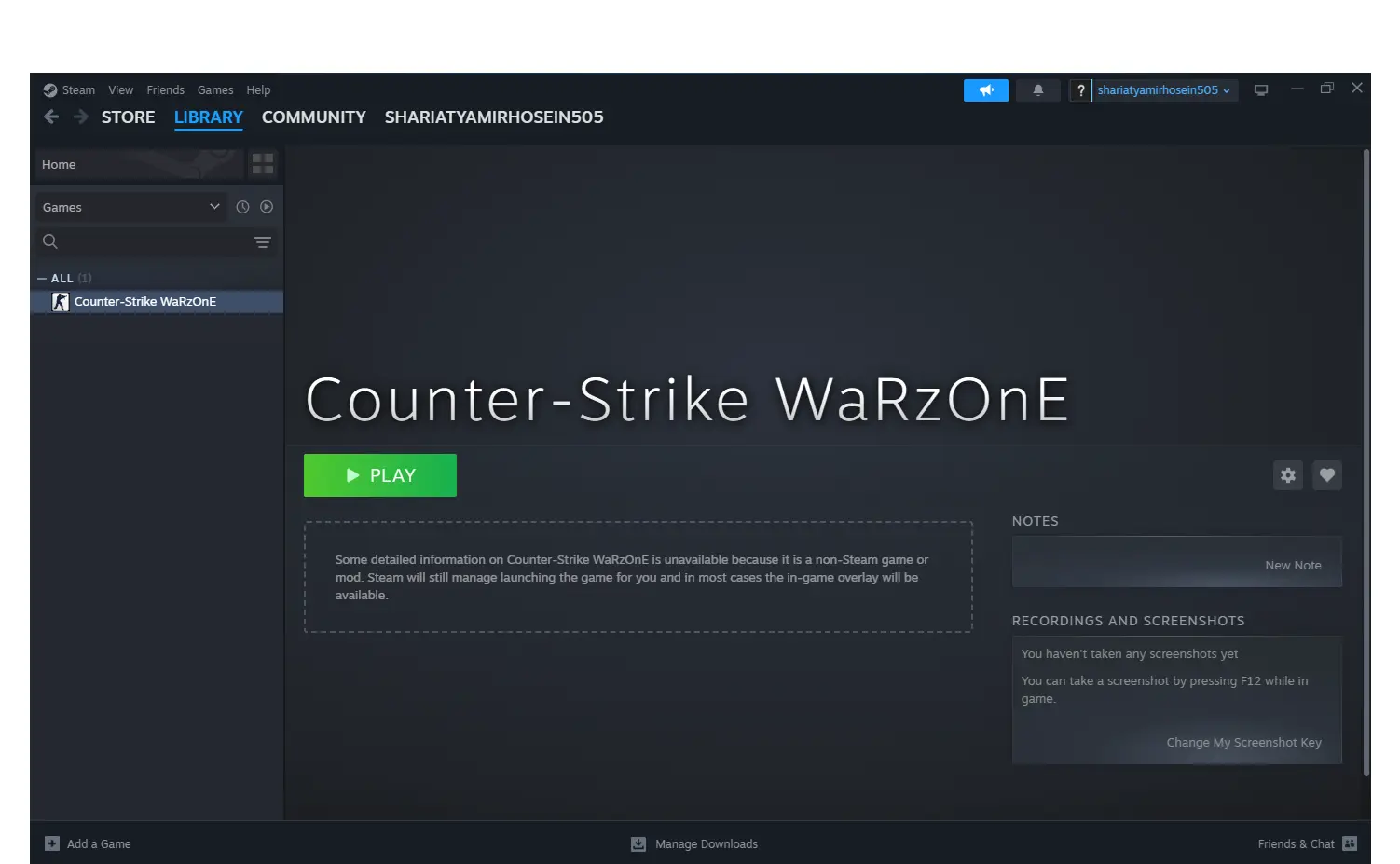Switch to the COMMUNITY tab
1400x864 pixels.
313,117
